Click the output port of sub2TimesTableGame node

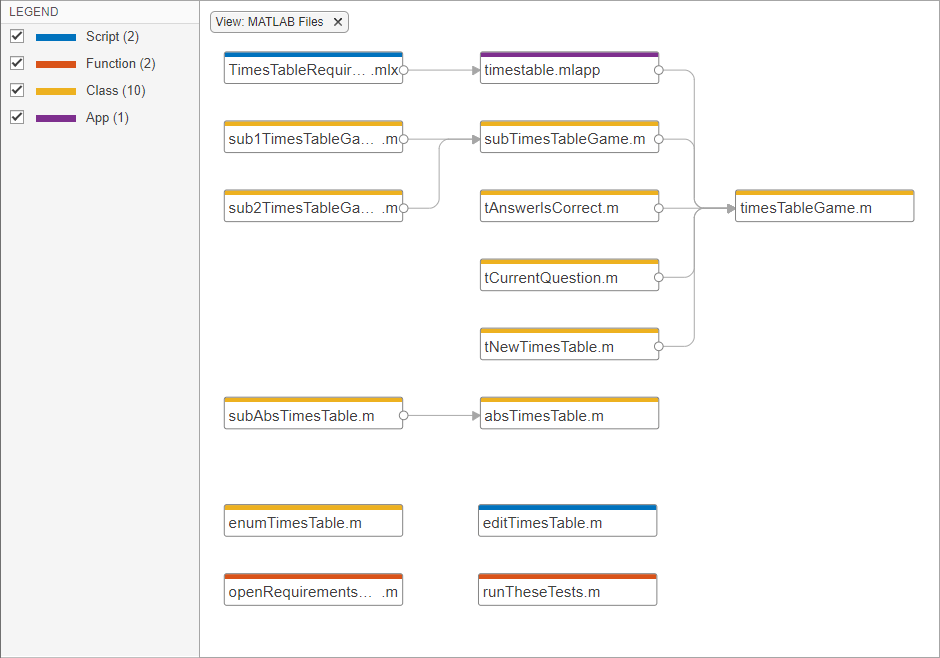coord(403,208)
